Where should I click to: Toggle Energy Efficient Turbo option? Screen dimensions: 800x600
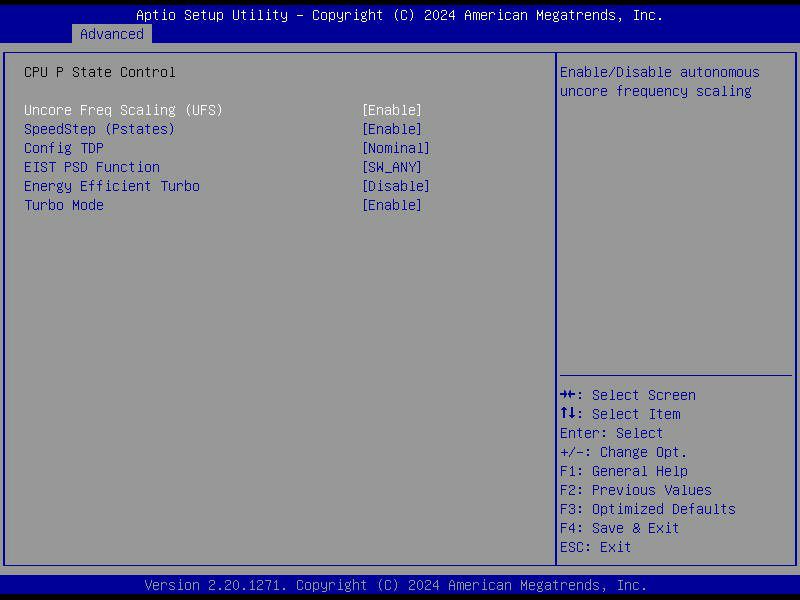pyautogui.click(x=111, y=186)
